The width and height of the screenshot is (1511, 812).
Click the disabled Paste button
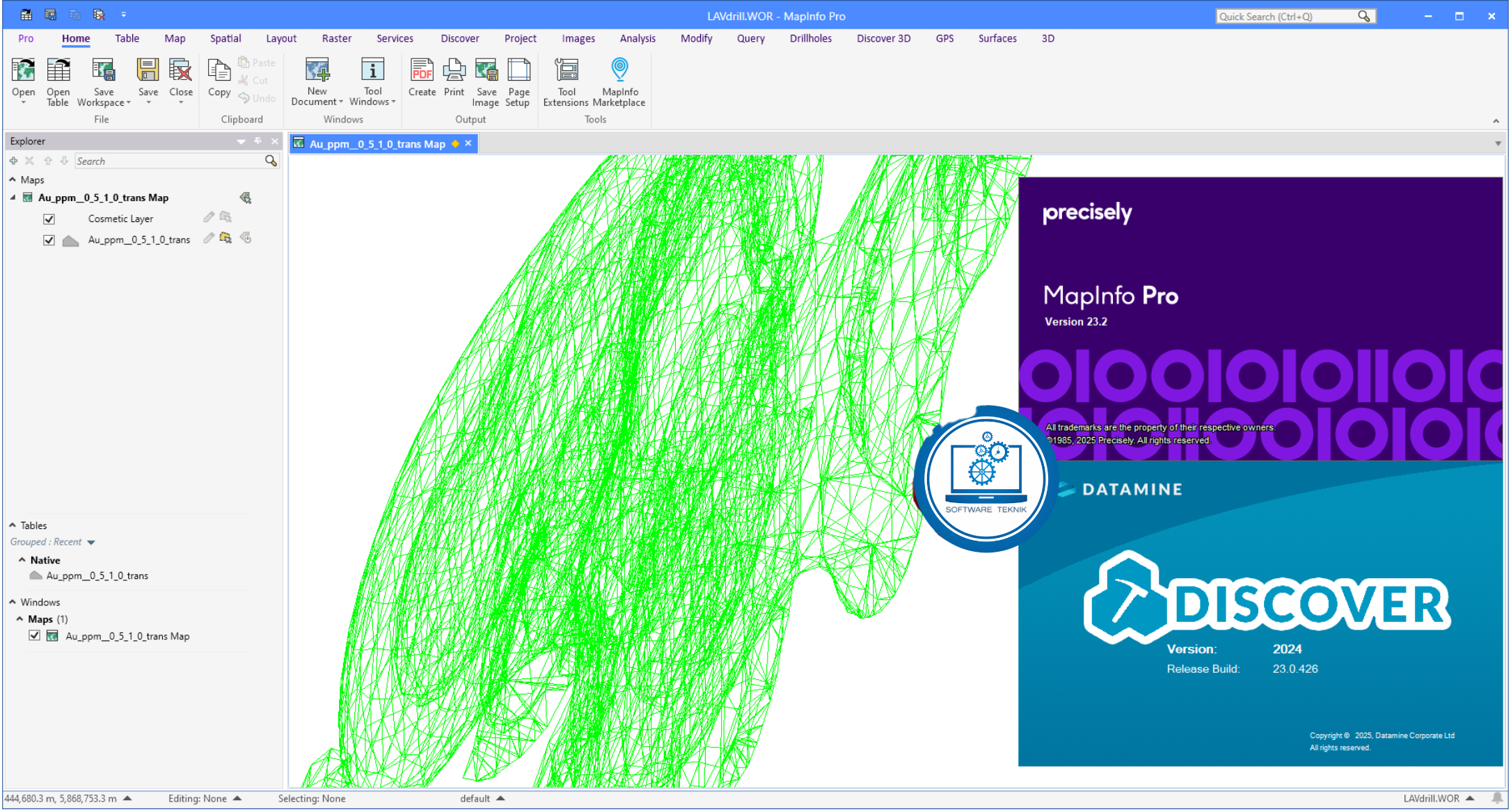point(257,63)
